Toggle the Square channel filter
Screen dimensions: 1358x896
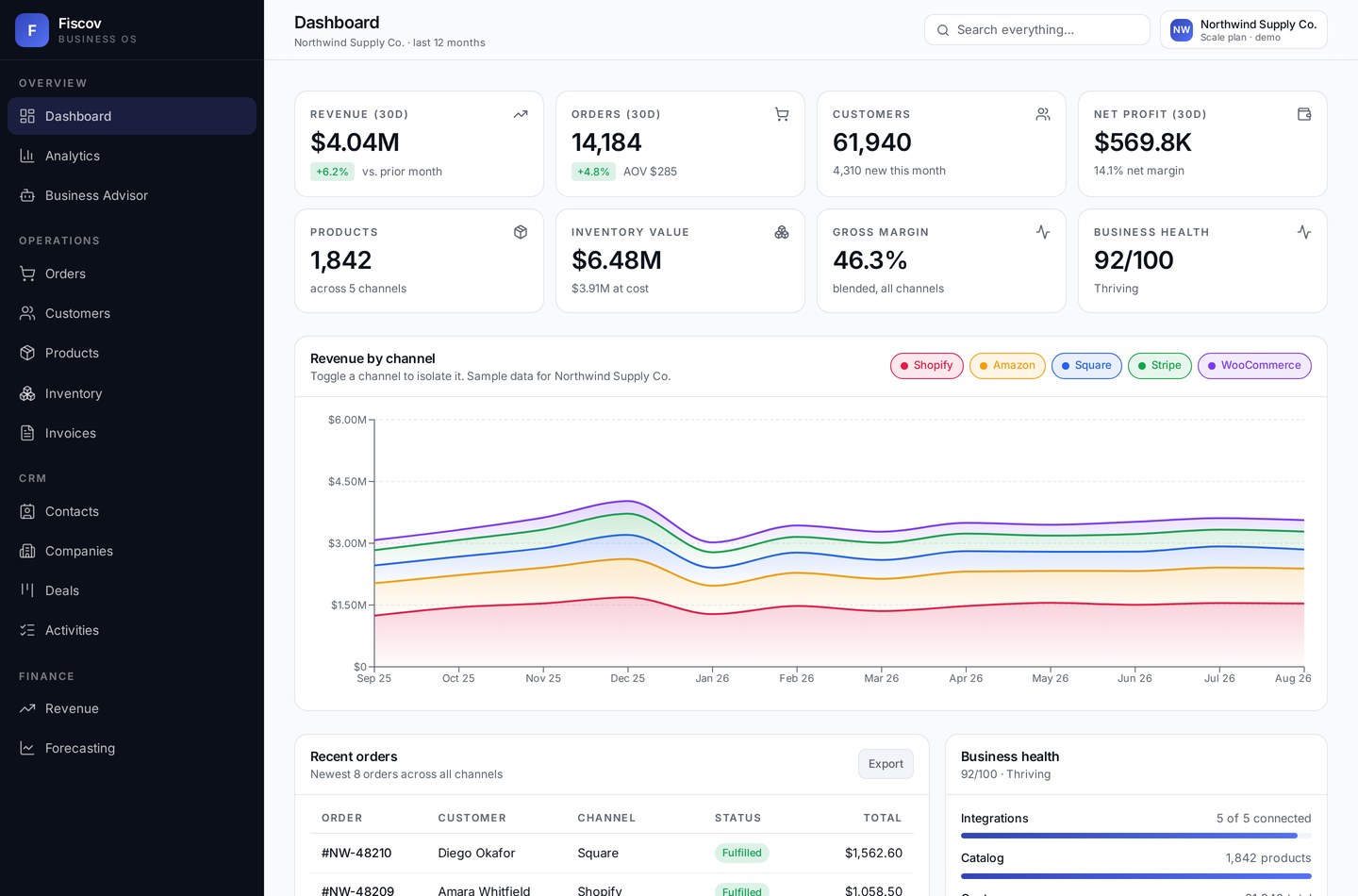(1086, 366)
